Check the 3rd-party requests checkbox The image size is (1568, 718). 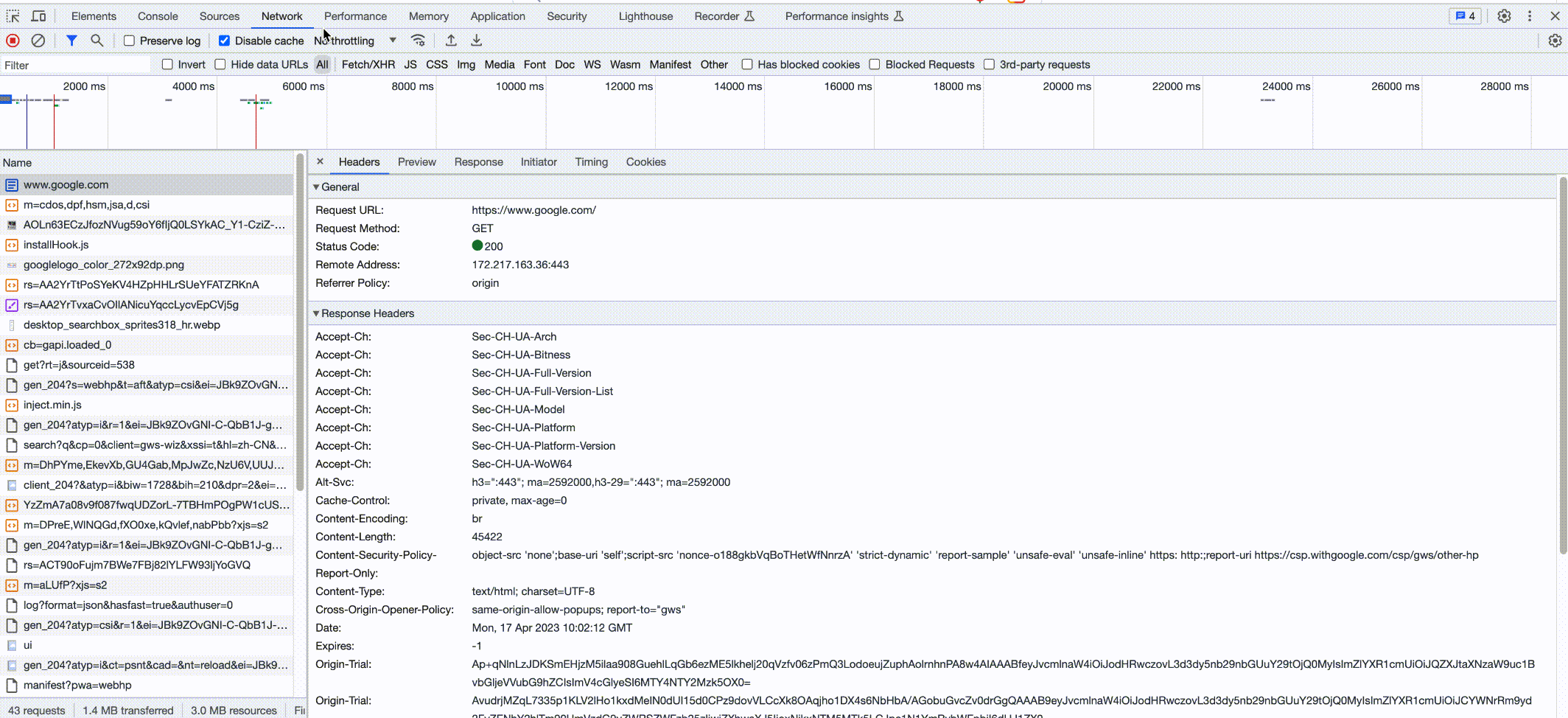pos(989,64)
